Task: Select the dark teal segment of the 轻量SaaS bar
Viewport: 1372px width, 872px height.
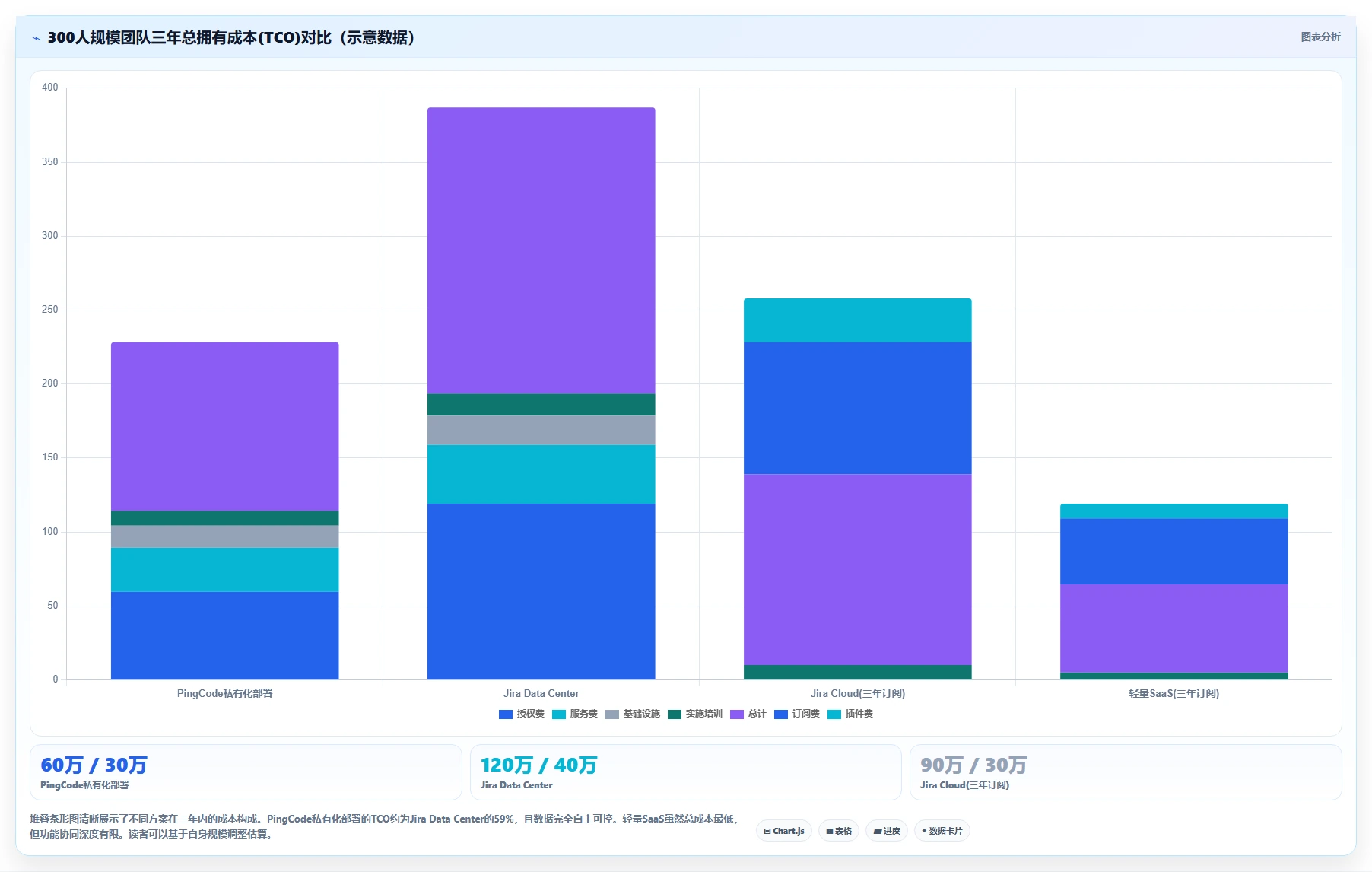Action: pos(1174,676)
